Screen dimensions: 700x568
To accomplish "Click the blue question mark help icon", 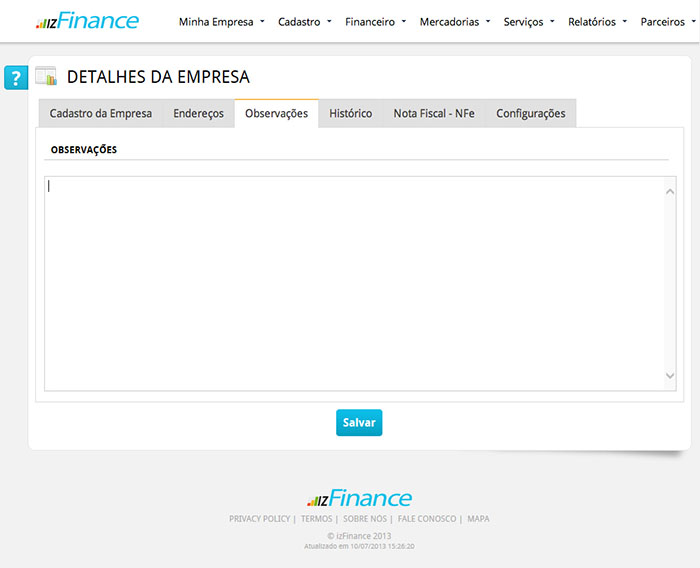I will point(15,78).
